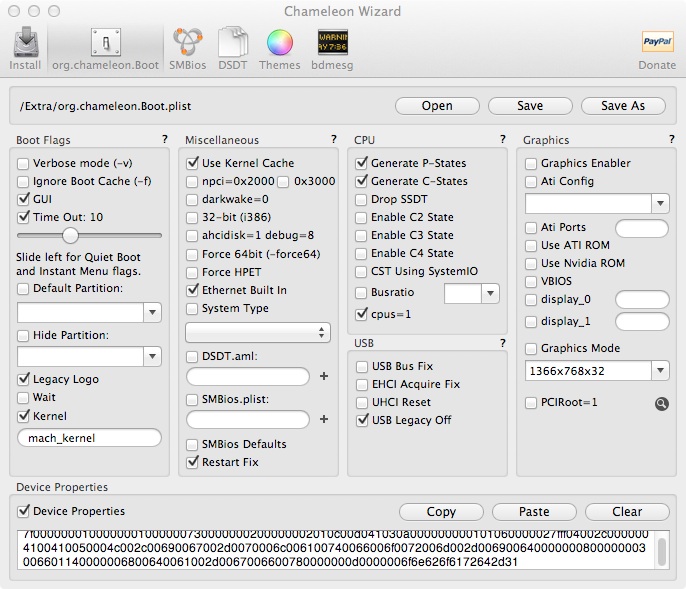Open Graphics section help question mark
The height and width of the screenshot is (589, 686).
coord(672,139)
